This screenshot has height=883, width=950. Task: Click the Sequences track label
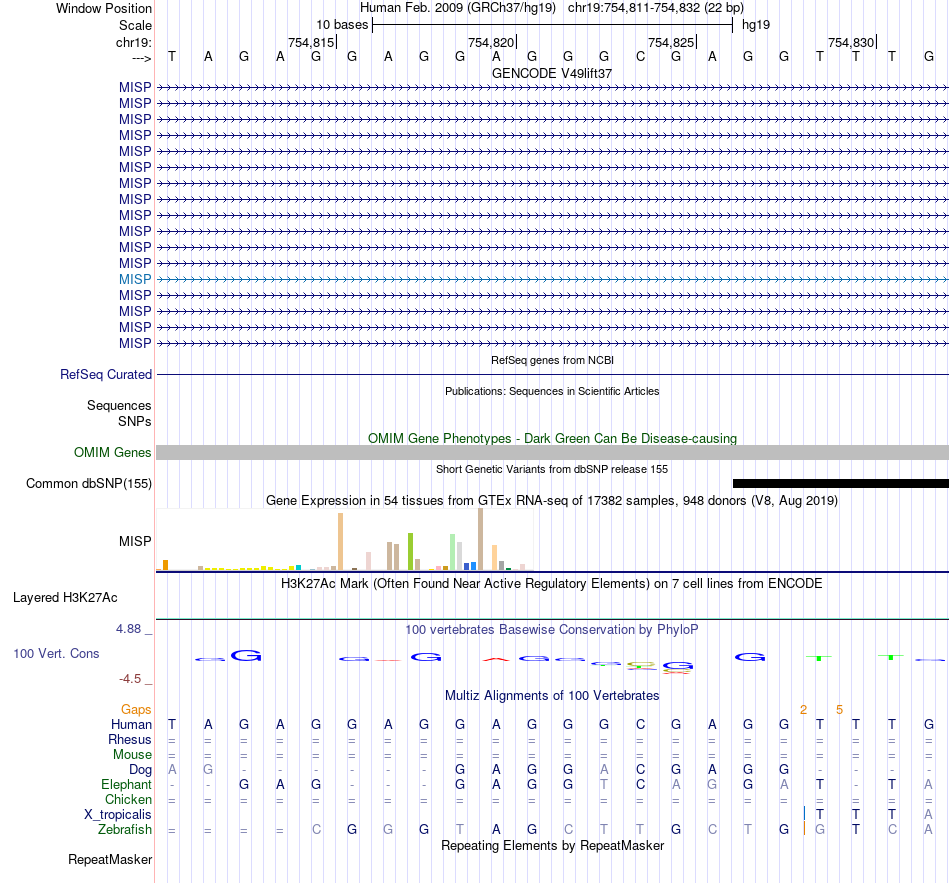coord(119,405)
